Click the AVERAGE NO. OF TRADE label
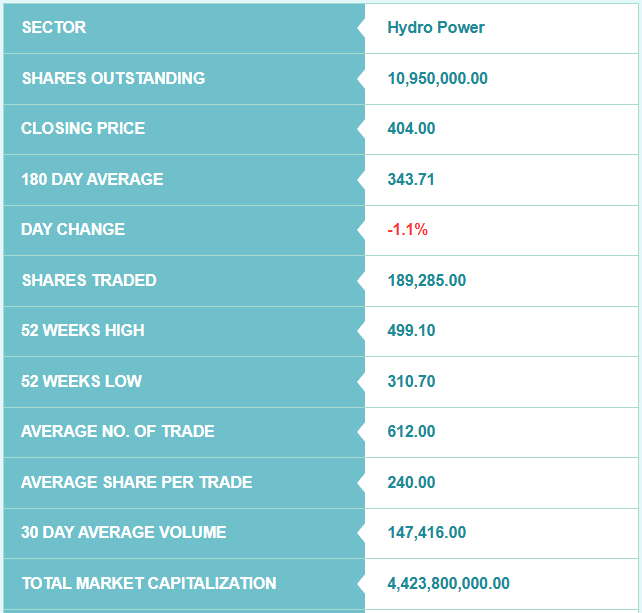The height and width of the screenshot is (613, 642). (118, 431)
